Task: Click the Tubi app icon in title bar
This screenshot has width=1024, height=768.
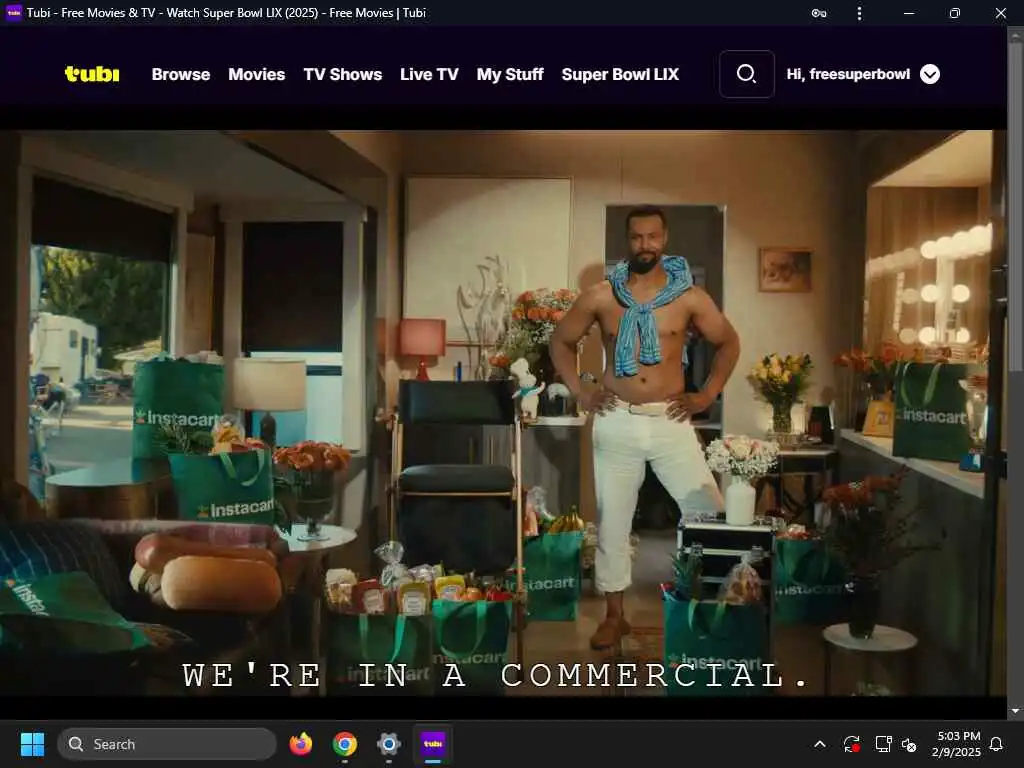Action: coord(14,12)
